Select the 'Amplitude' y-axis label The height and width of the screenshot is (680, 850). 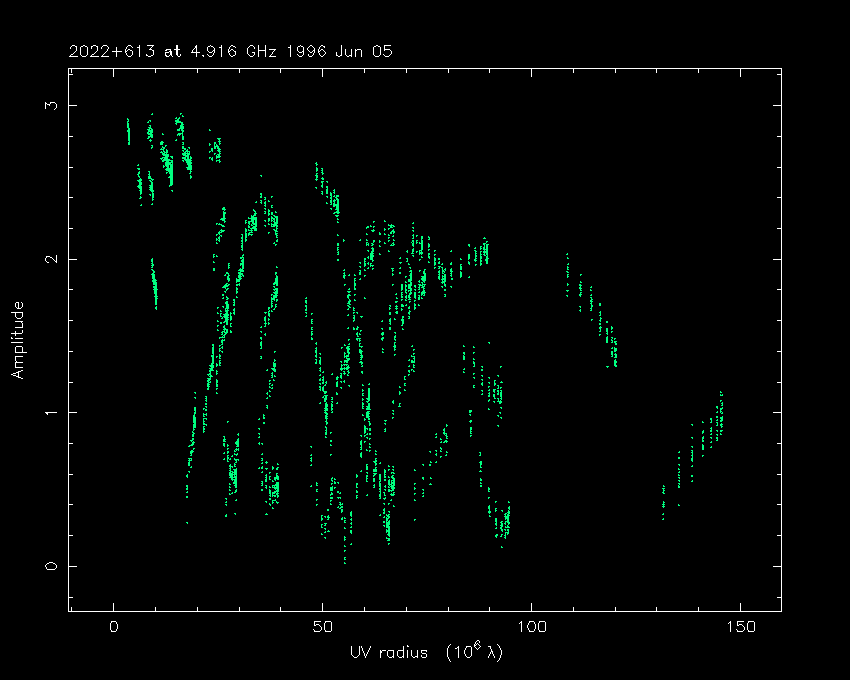coord(17,340)
